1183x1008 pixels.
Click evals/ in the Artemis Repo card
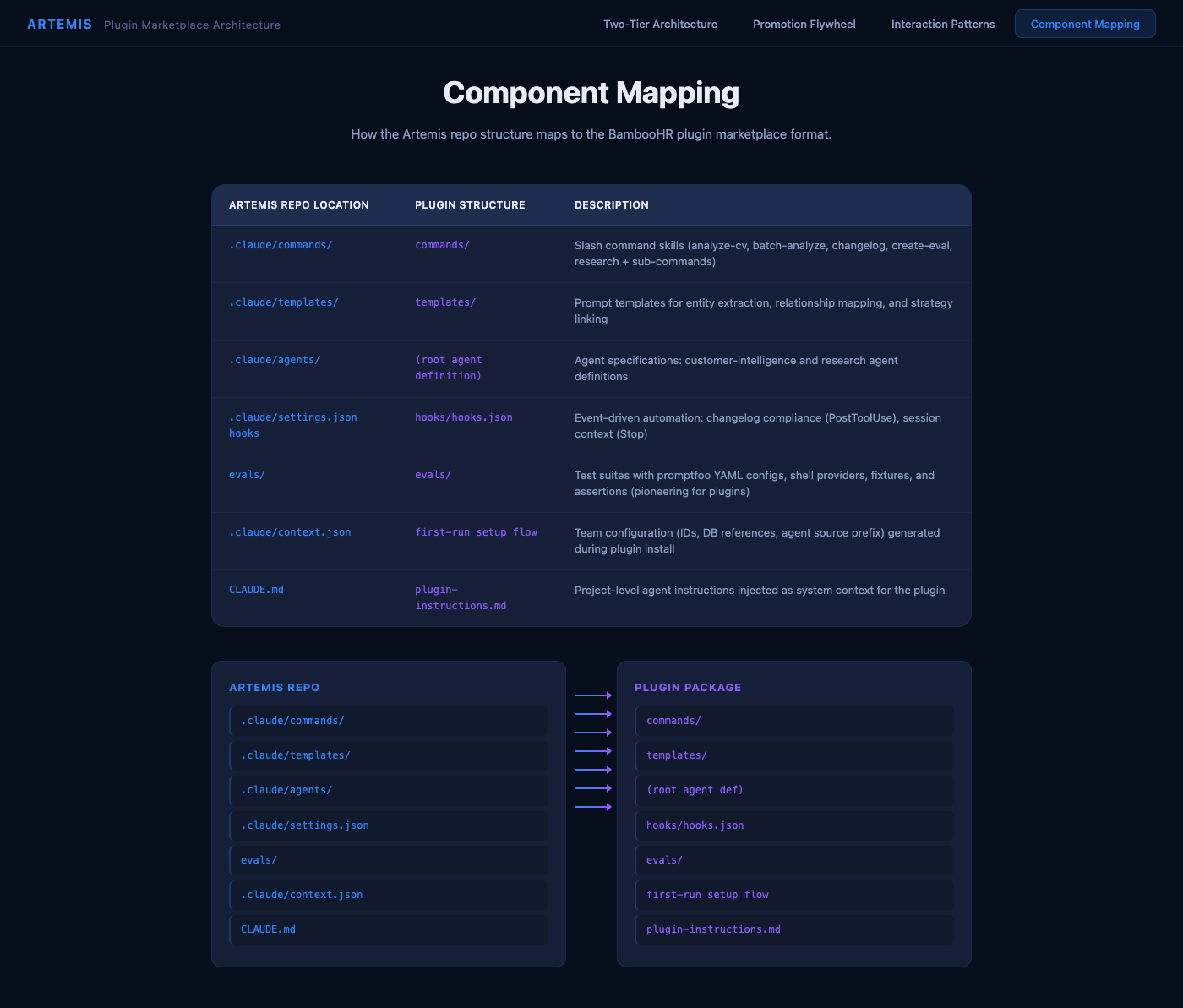[x=389, y=860]
